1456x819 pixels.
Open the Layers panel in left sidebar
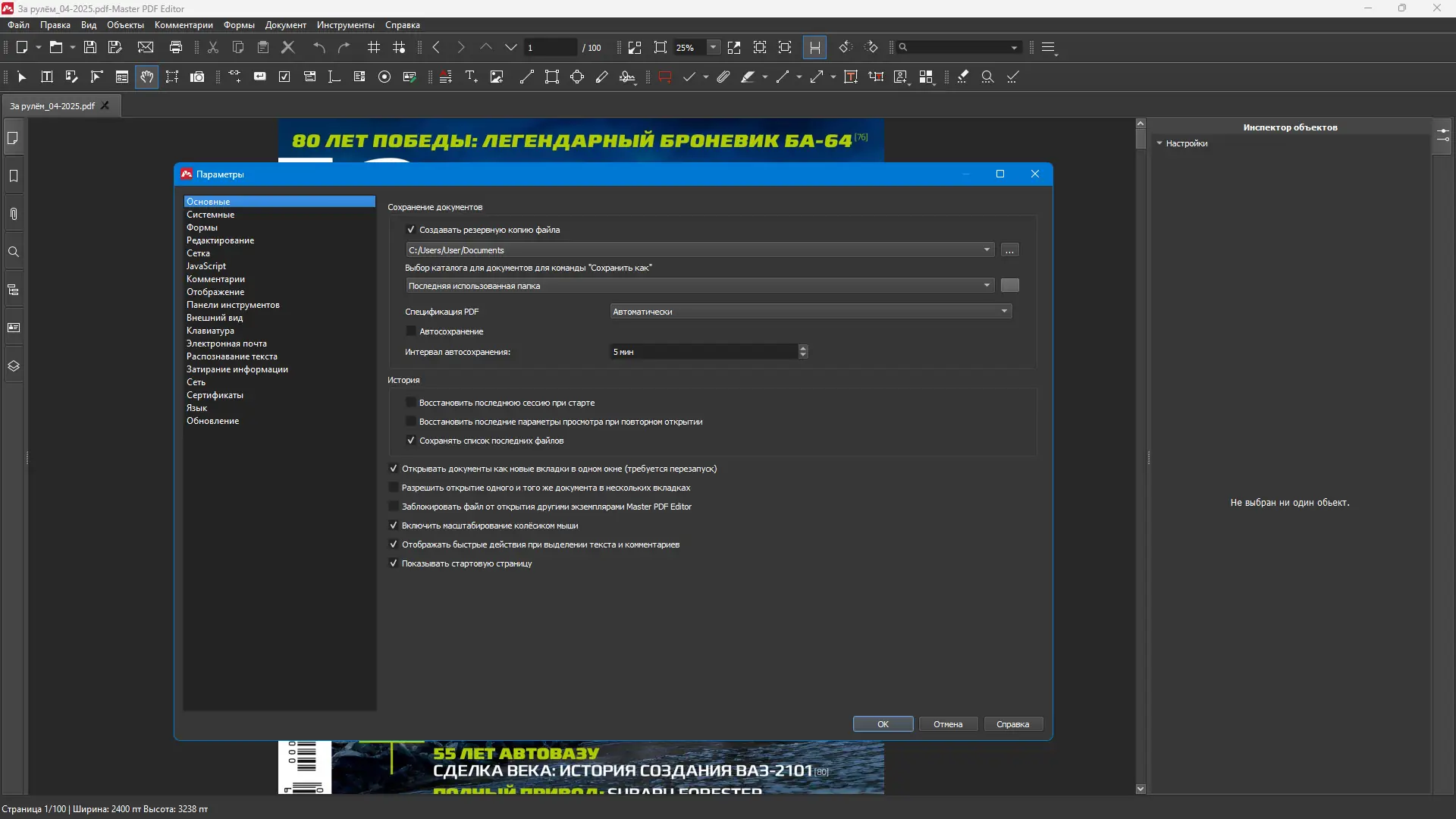pyautogui.click(x=14, y=366)
